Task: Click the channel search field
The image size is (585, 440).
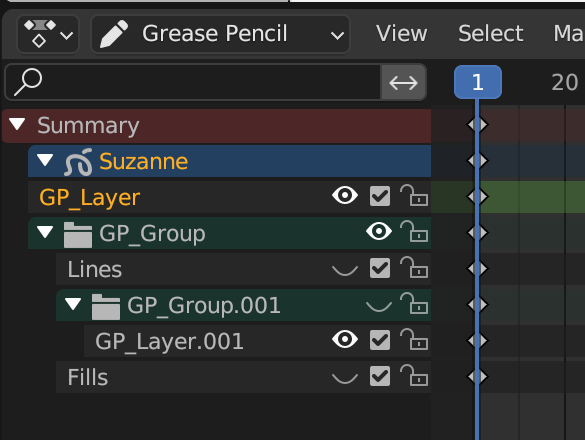Action: pyautogui.click(x=193, y=82)
